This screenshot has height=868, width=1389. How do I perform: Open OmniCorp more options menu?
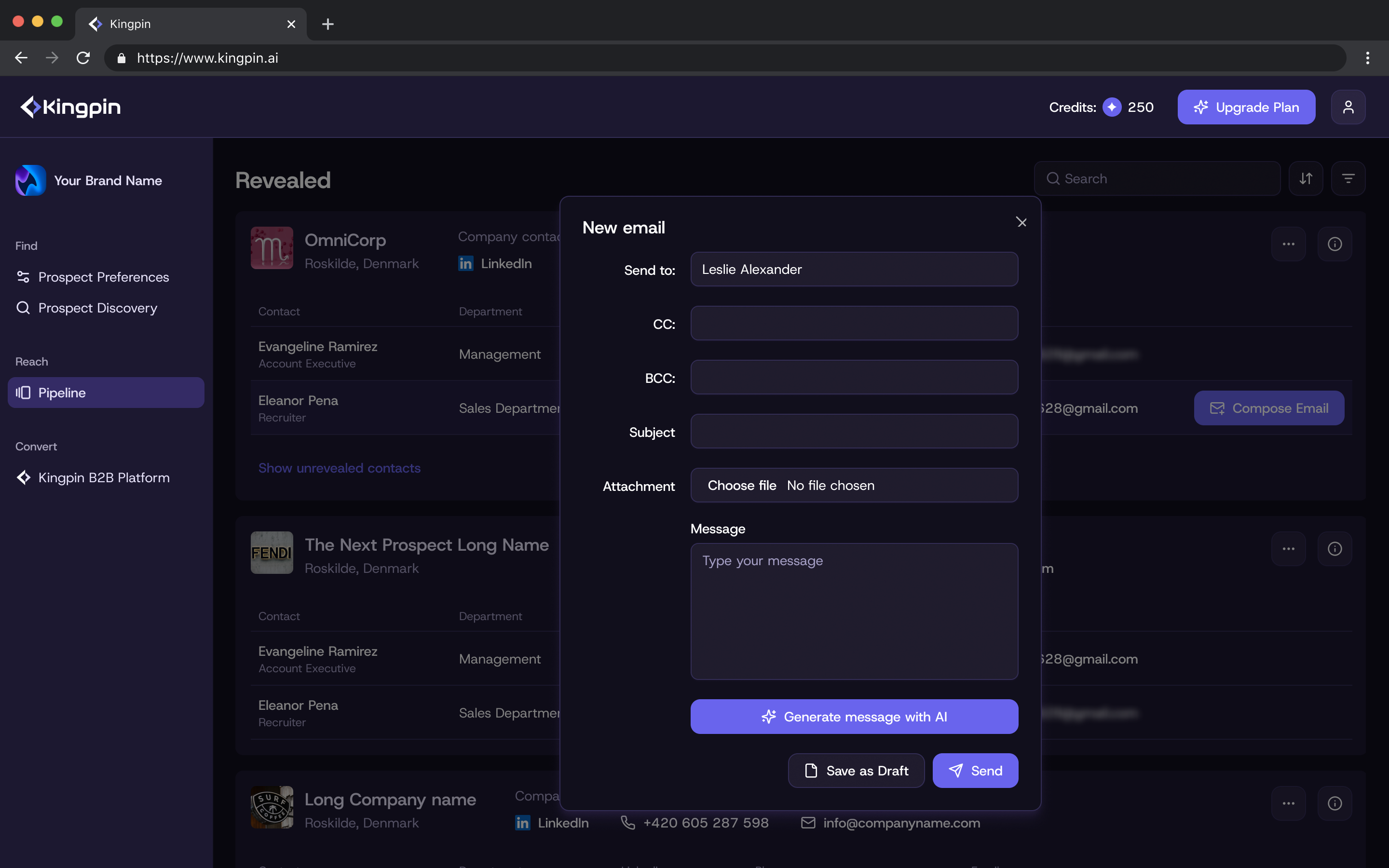(1289, 244)
